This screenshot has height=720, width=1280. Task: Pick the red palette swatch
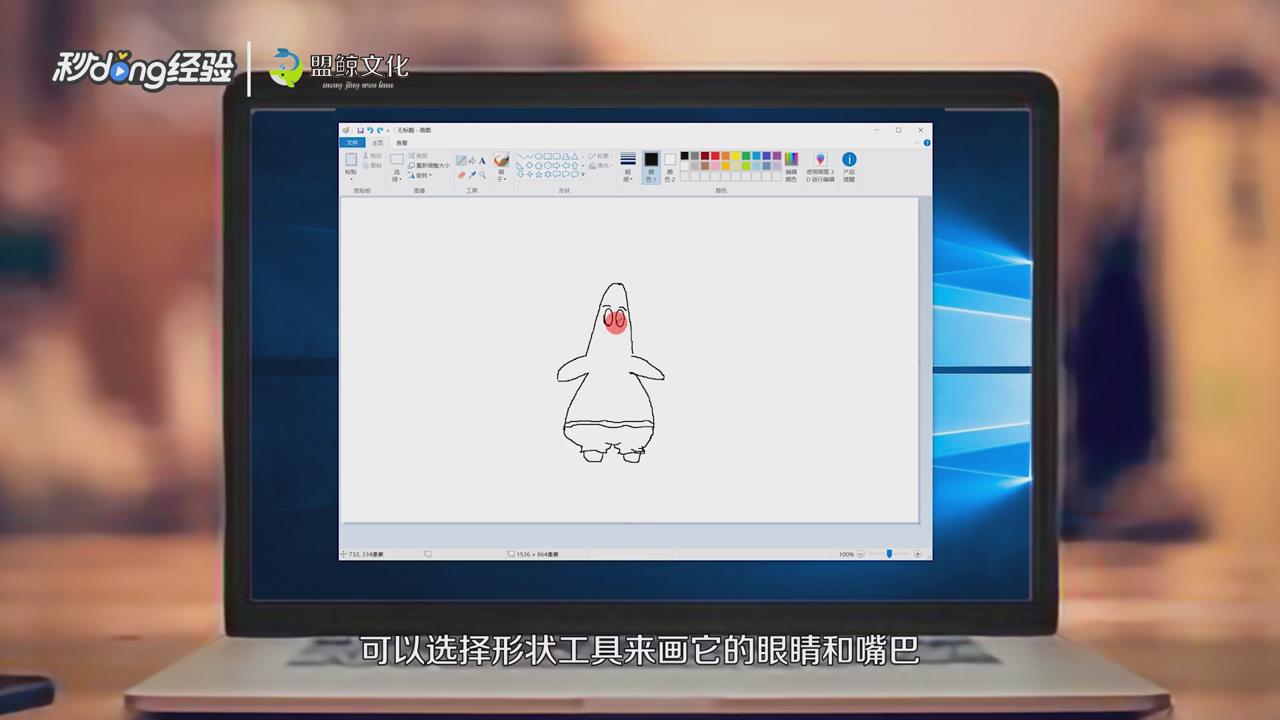715,156
